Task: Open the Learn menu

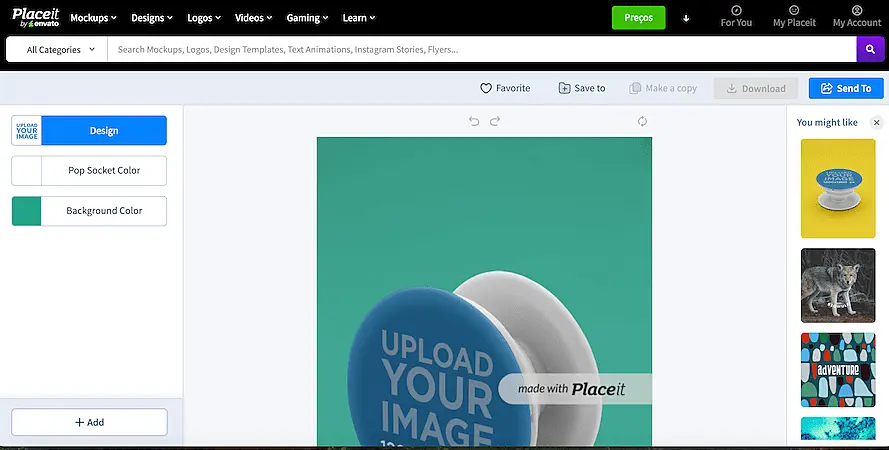Action: pyautogui.click(x=358, y=18)
